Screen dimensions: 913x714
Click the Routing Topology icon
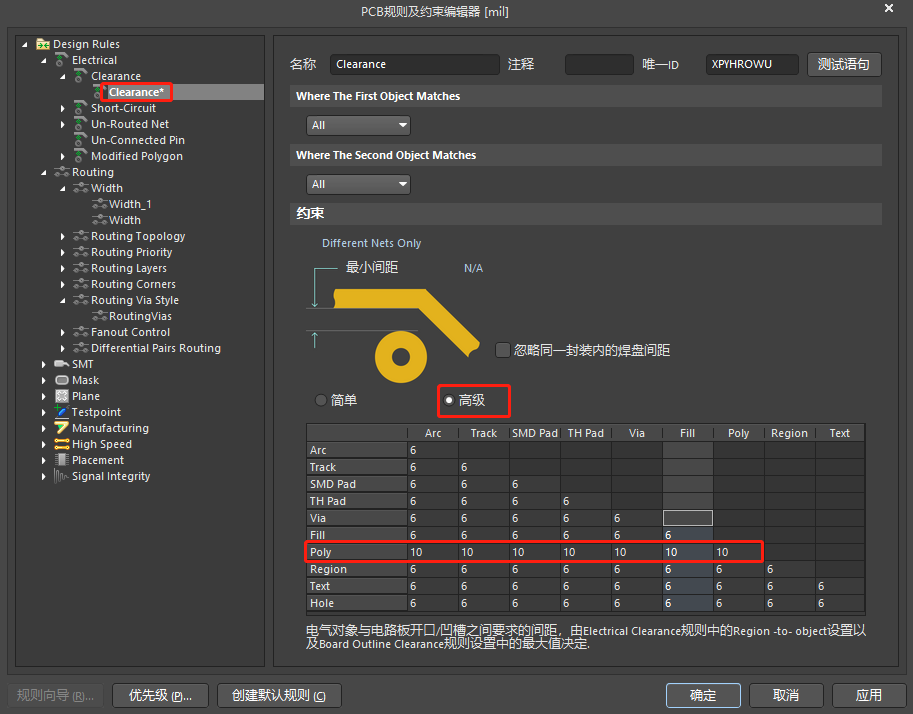pos(80,236)
